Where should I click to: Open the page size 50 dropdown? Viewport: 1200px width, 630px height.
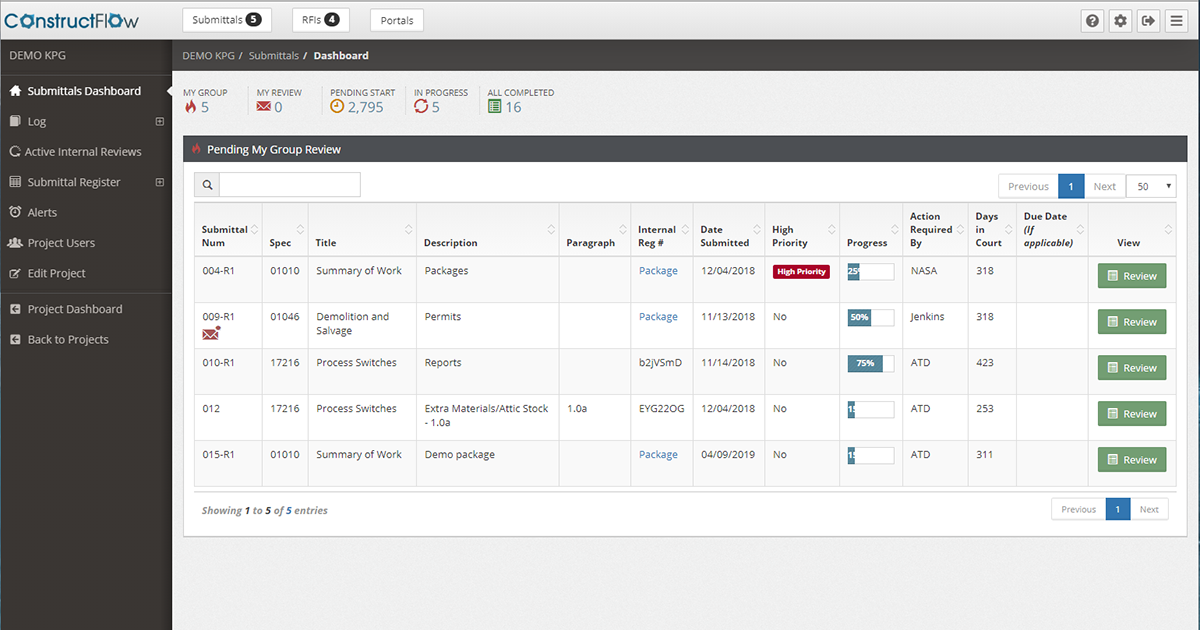click(1151, 186)
